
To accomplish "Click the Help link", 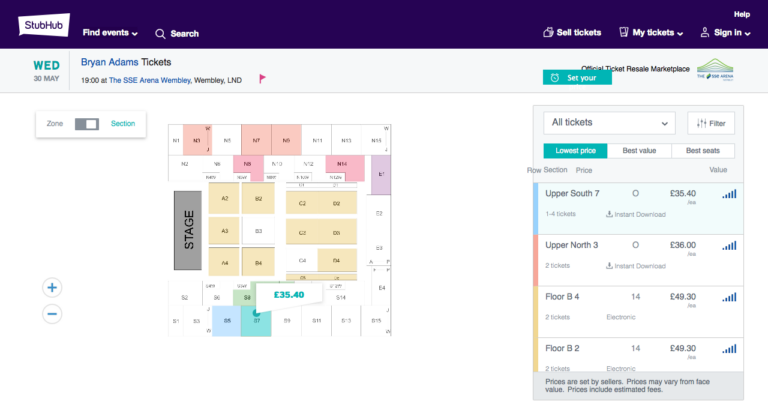I will pos(742,14).
